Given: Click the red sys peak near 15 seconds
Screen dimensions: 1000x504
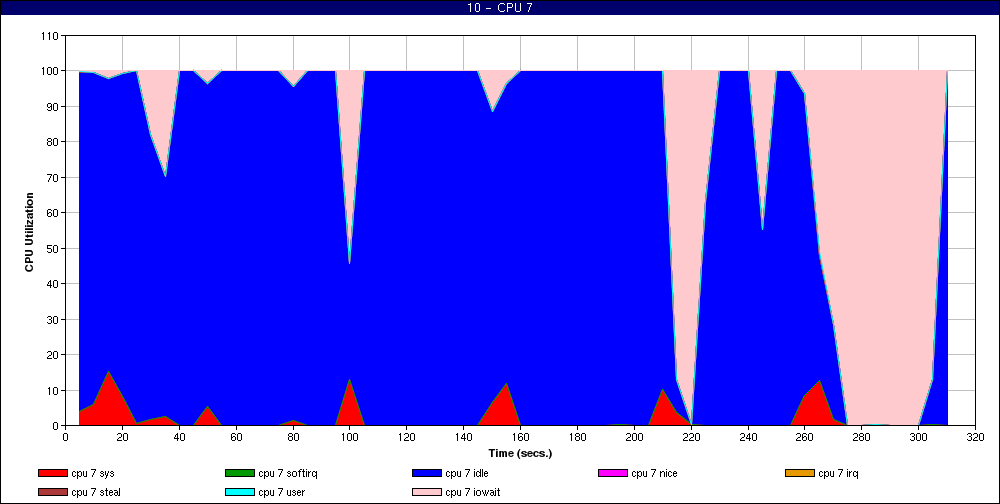Looking at the screenshot, I should (x=108, y=399).
